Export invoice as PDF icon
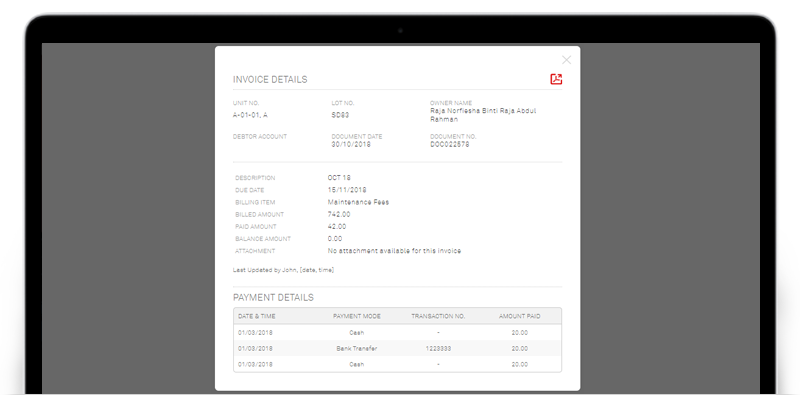 556,79
